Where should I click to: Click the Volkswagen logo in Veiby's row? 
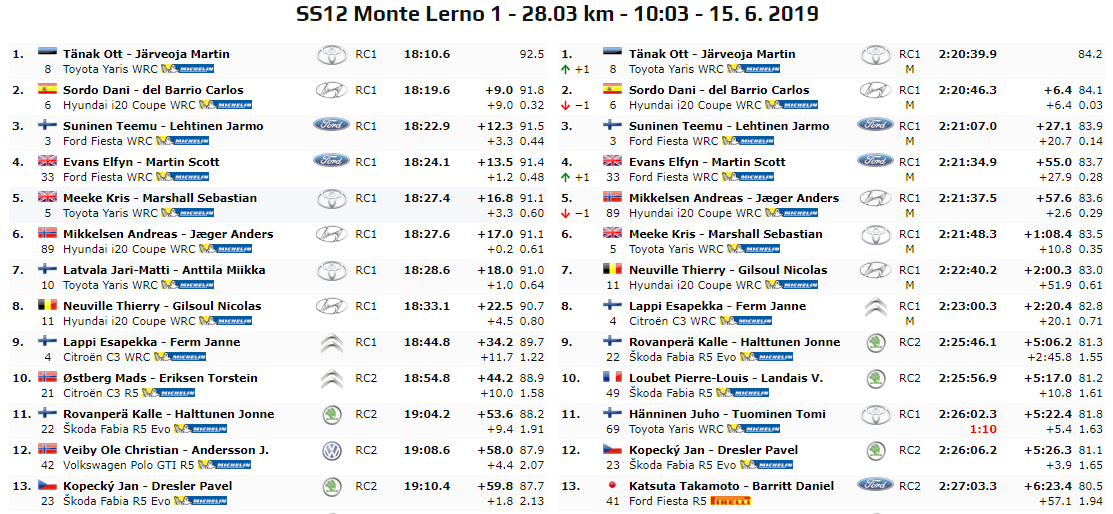pyautogui.click(x=331, y=451)
